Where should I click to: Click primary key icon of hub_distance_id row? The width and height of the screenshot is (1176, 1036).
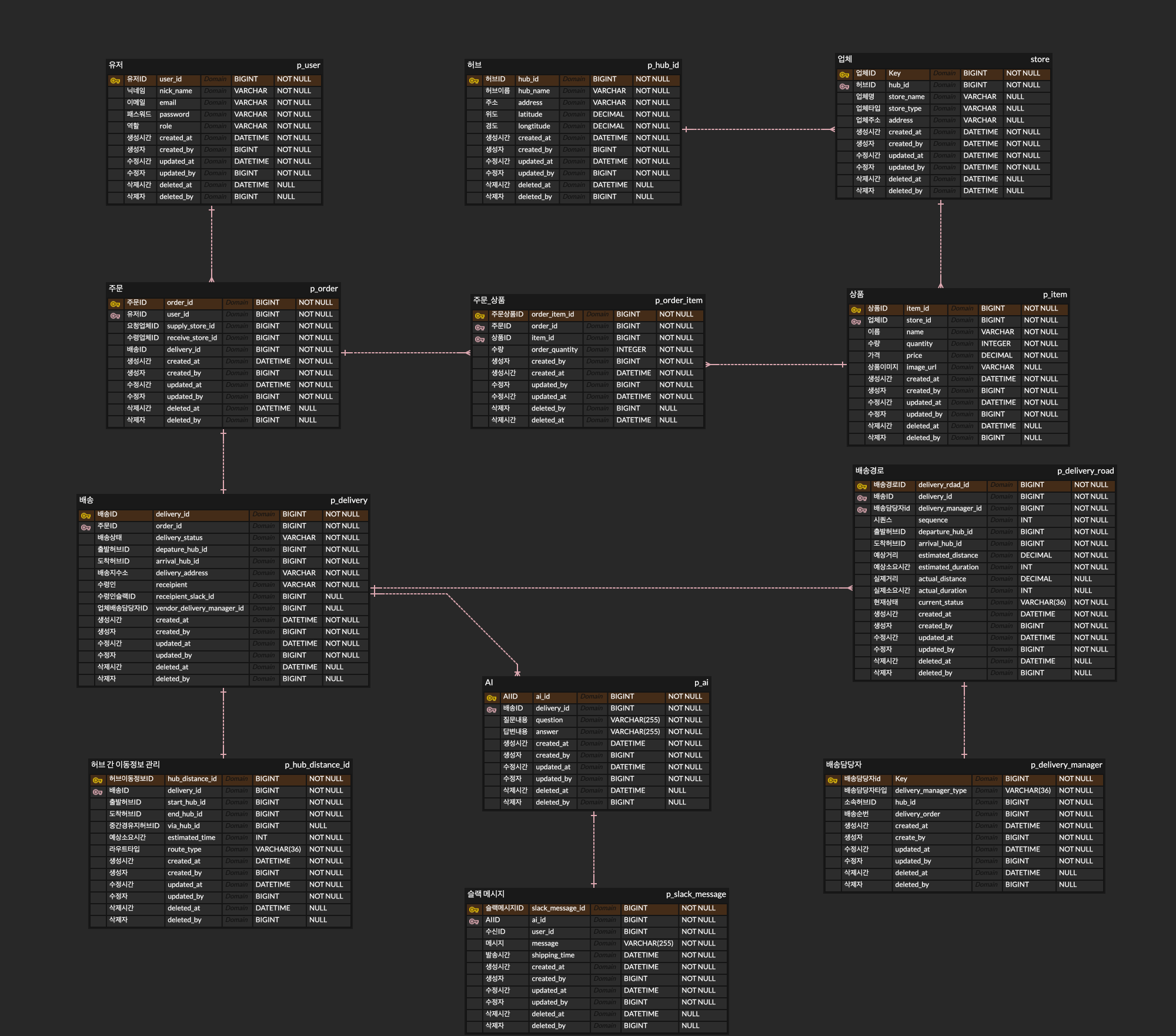pyautogui.click(x=98, y=780)
